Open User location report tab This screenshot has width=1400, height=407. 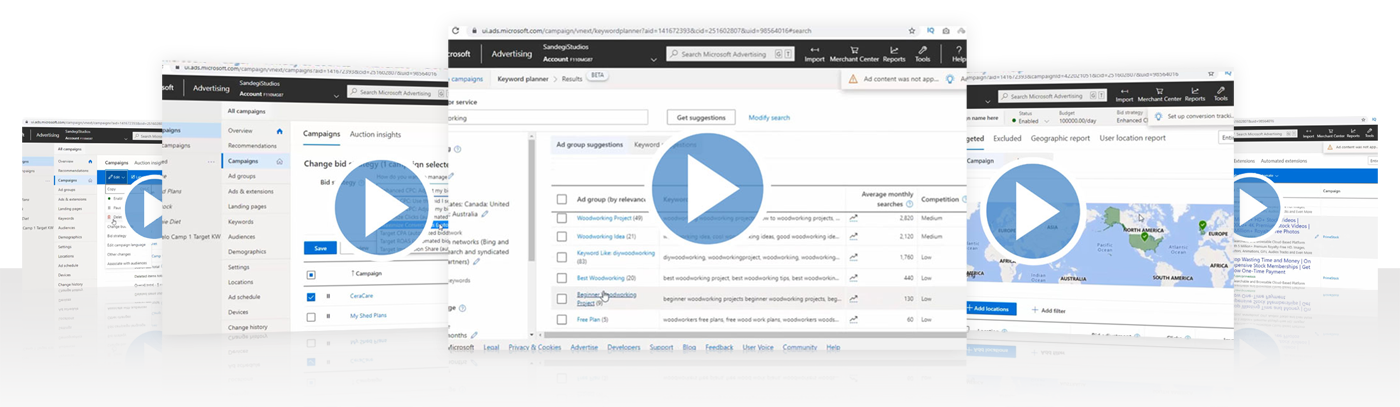1132,138
